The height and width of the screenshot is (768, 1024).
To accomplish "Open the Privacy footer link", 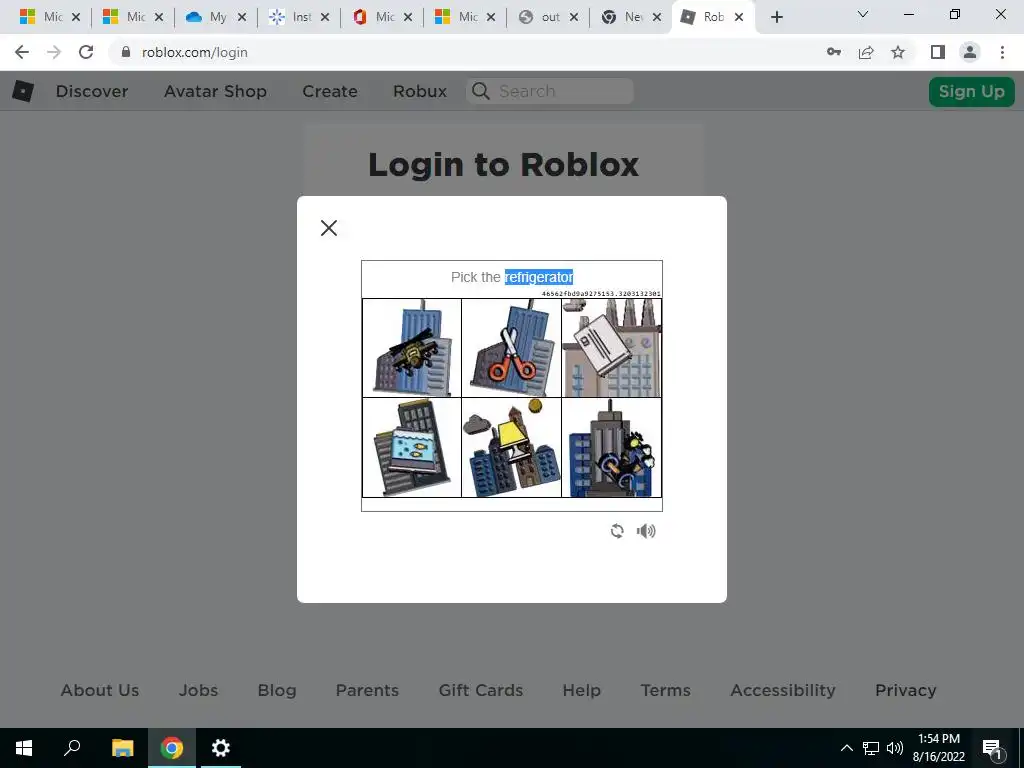I will [x=906, y=690].
